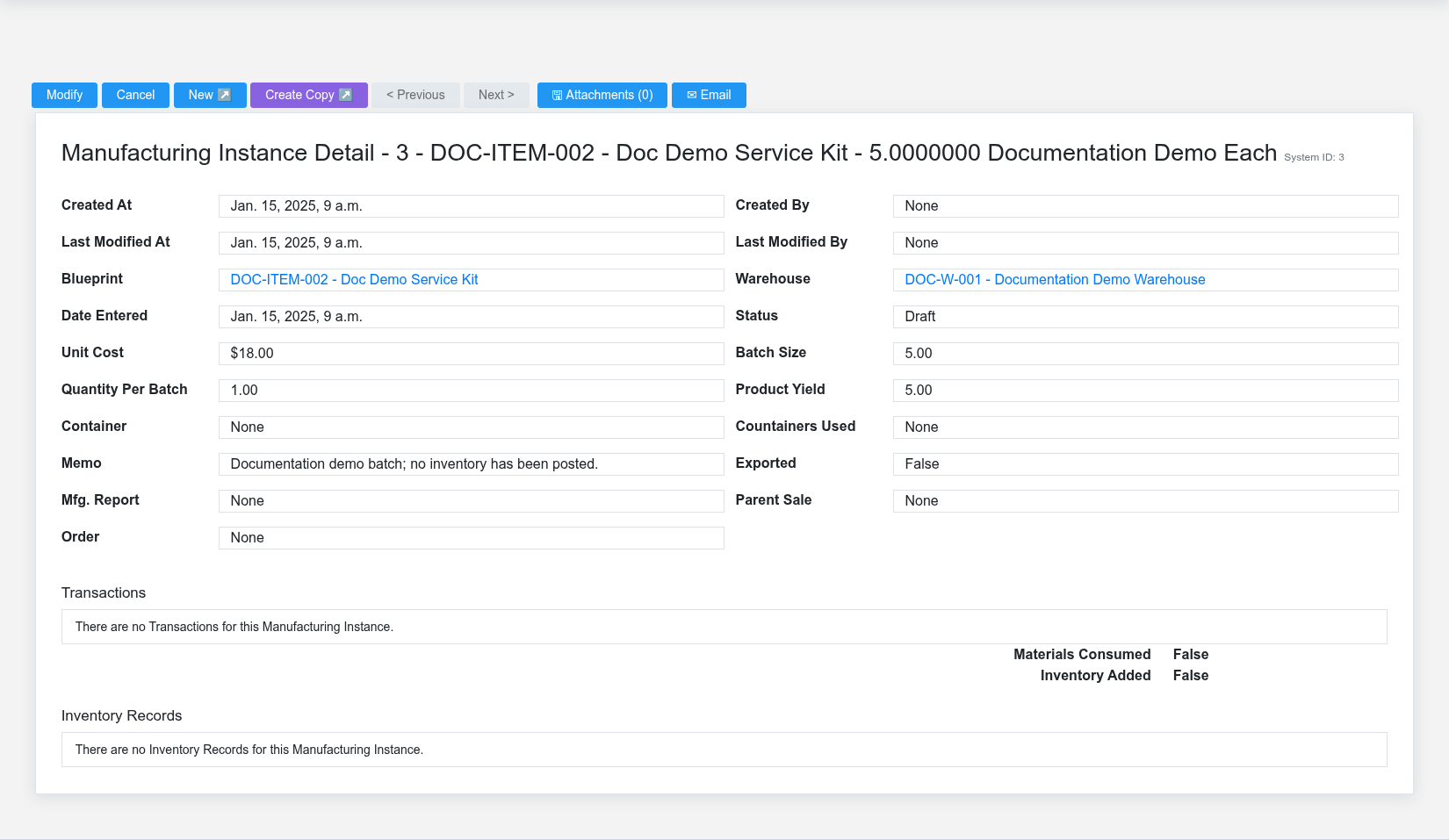Open the New button's external-link icon

click(x=225, y=95)
